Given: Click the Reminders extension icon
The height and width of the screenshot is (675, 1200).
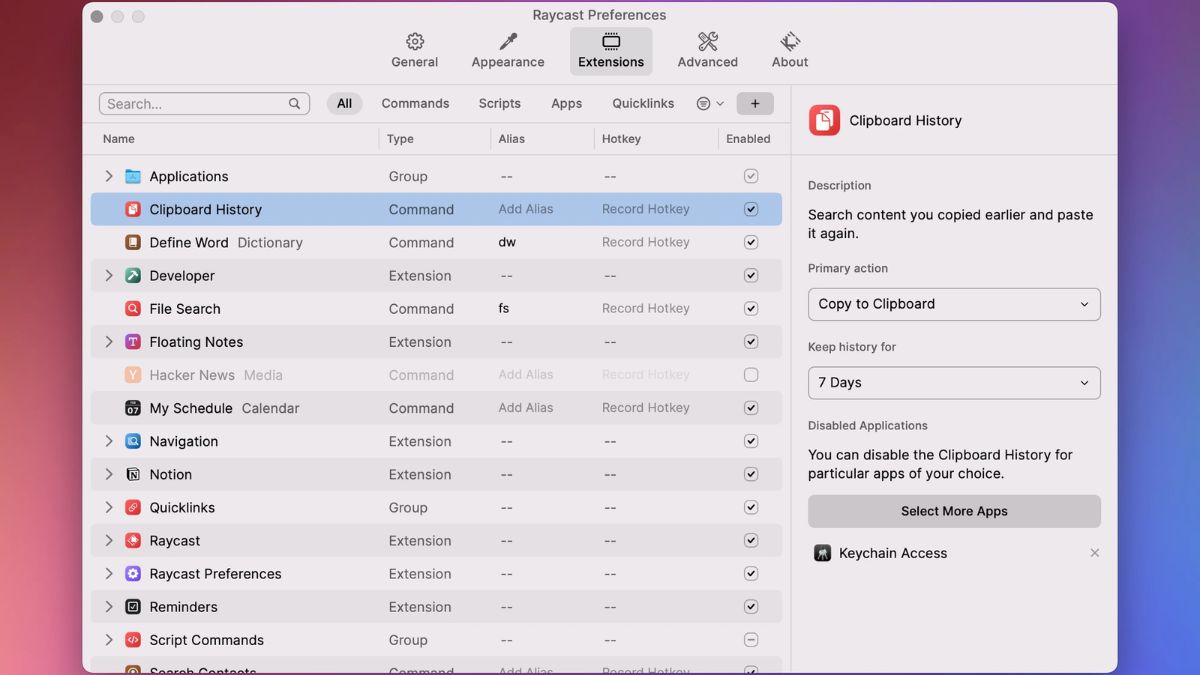Looking at the screenshot, I should 133,606.
